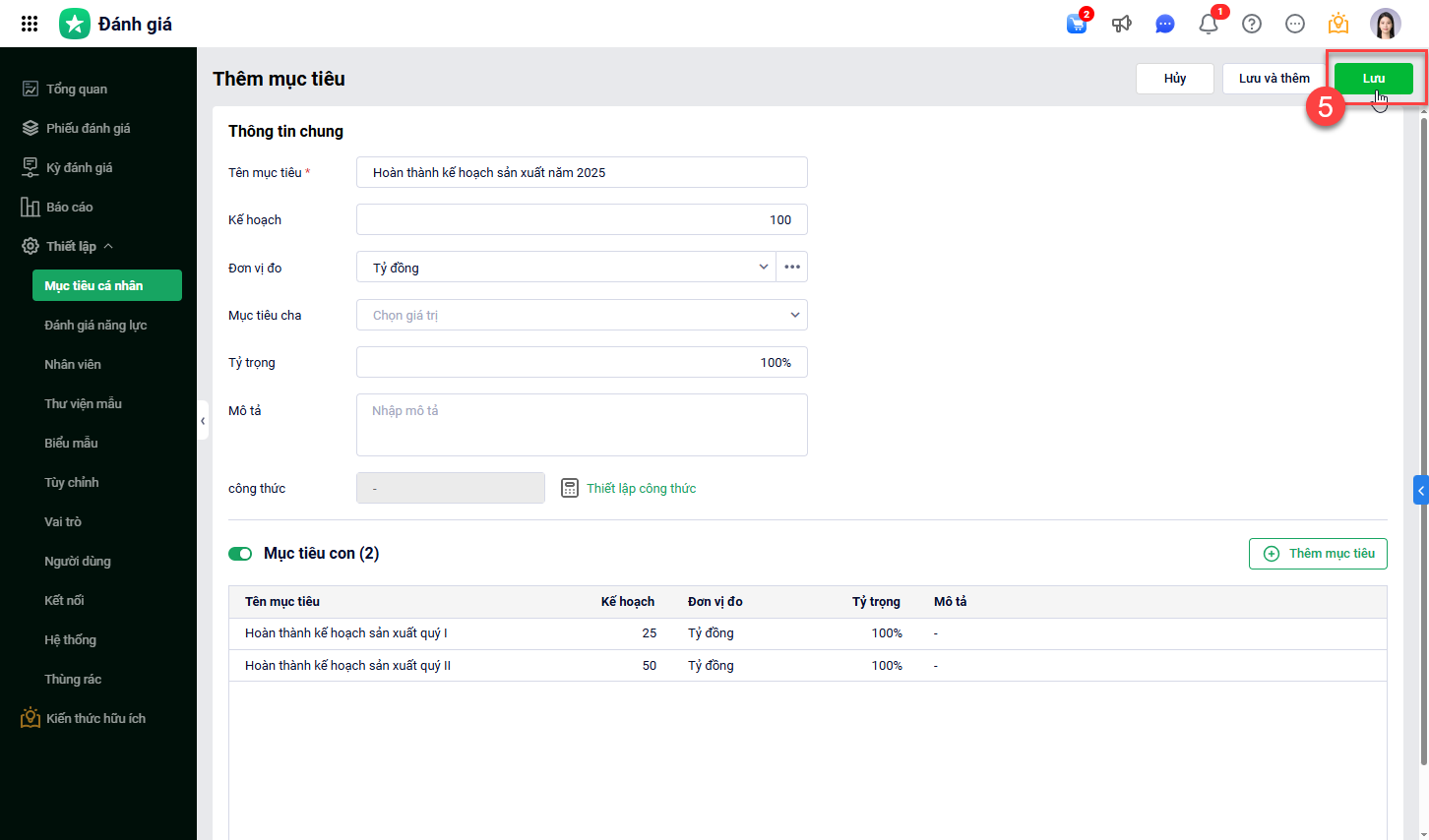Click the Mô tả text area
1429x840 pixels.
(582, 425)
